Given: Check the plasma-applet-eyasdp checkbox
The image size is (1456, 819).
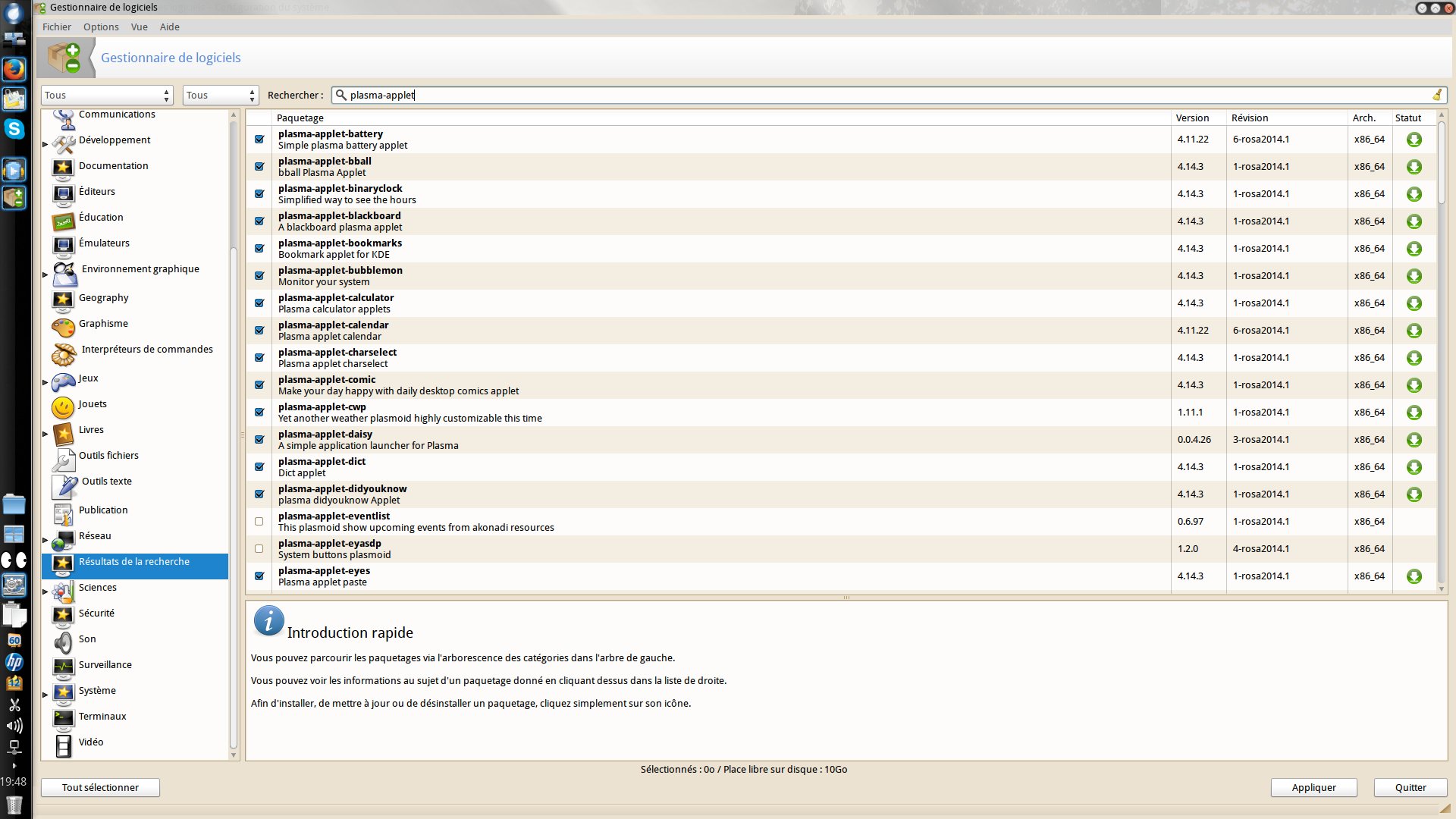Looking at the screenshot, I should coord(259,549).
